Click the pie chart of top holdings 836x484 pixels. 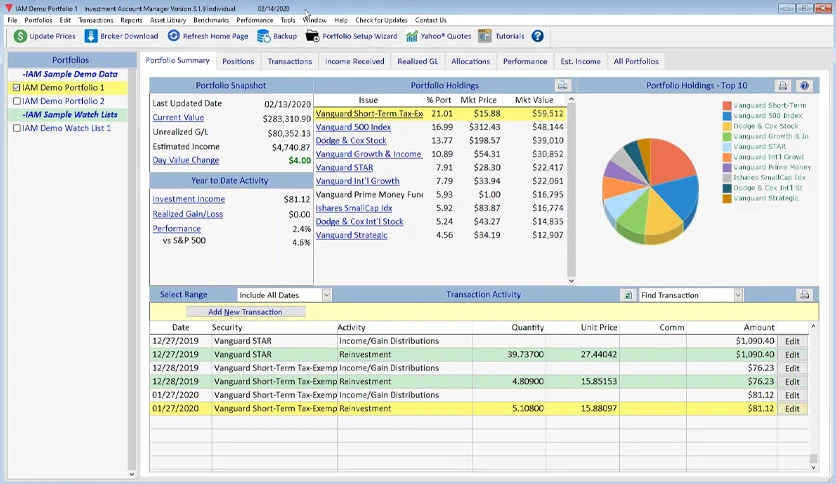[x=650, y=191]
